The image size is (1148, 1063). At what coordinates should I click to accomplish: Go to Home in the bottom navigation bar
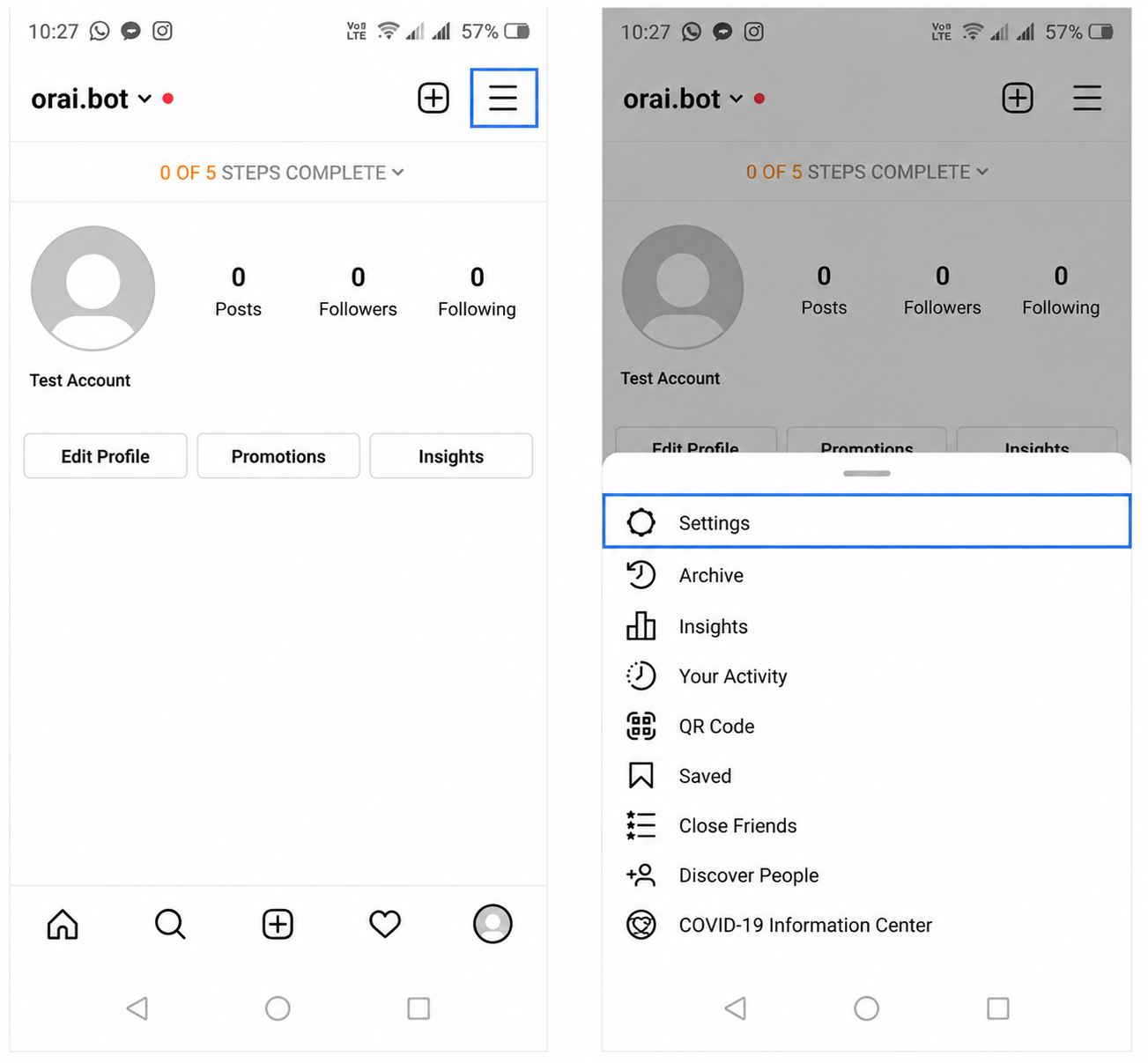tap(63, 924)
